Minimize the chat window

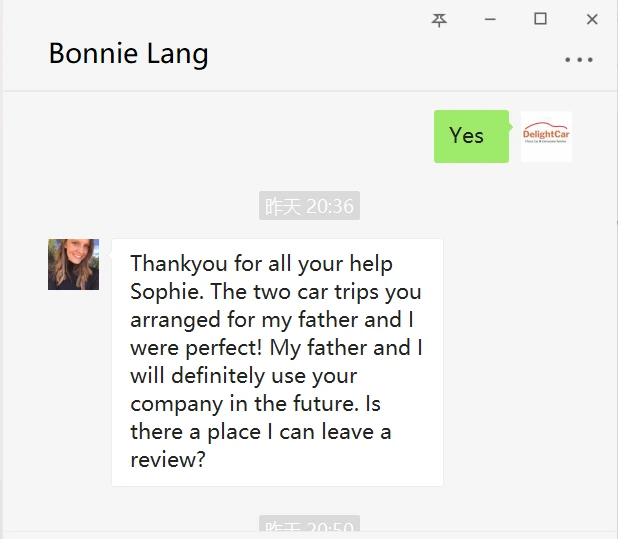coord(490,19)
